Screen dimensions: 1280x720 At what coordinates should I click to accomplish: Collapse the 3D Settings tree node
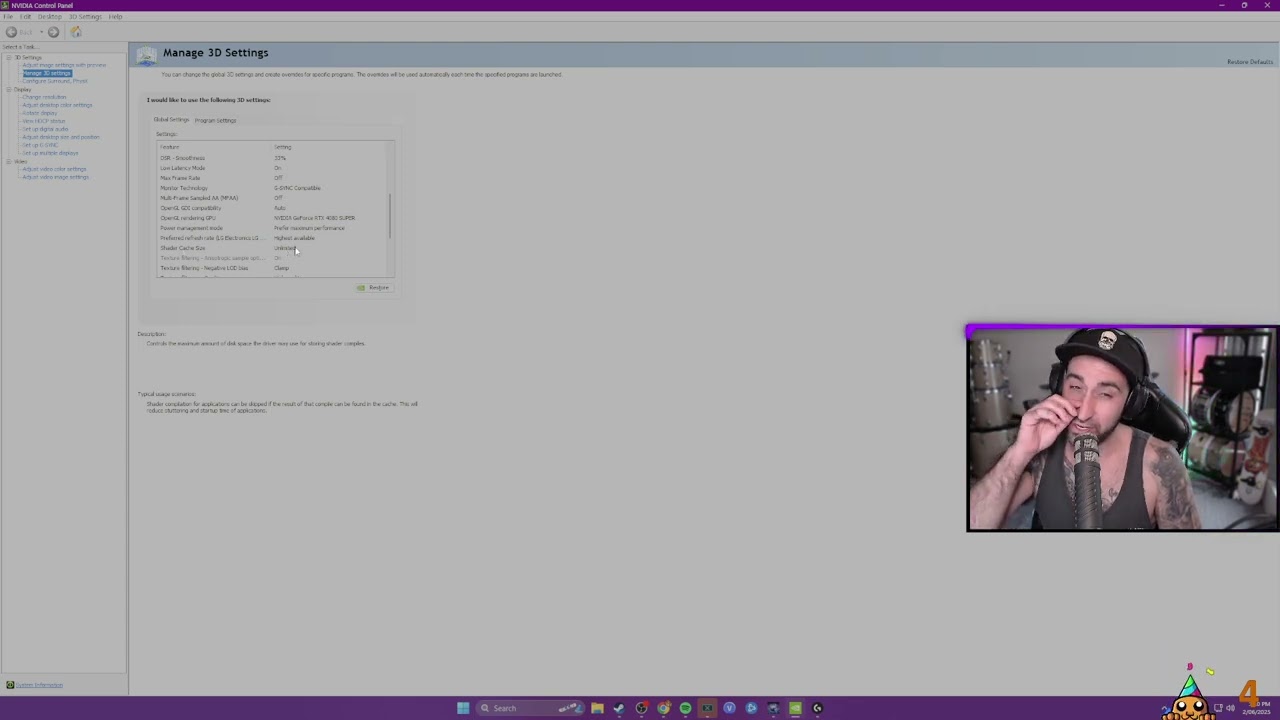[9, 57]
